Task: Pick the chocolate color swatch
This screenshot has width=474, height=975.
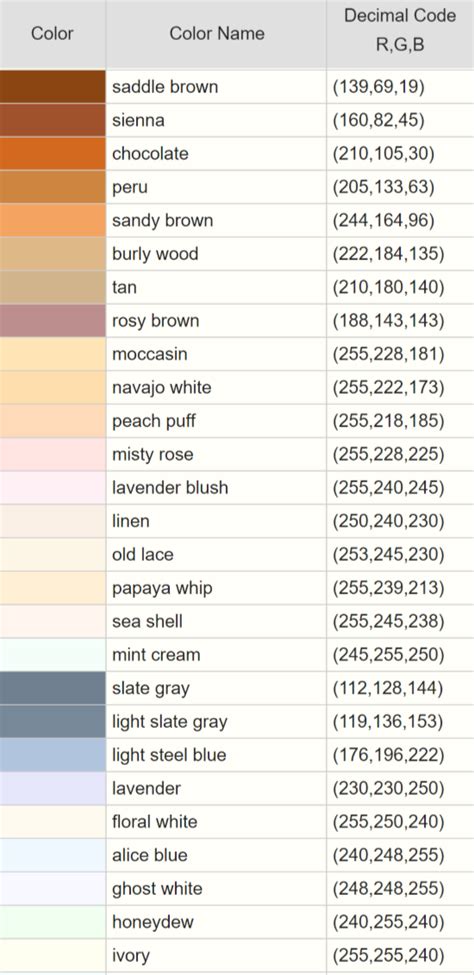Action: [52, 154]
